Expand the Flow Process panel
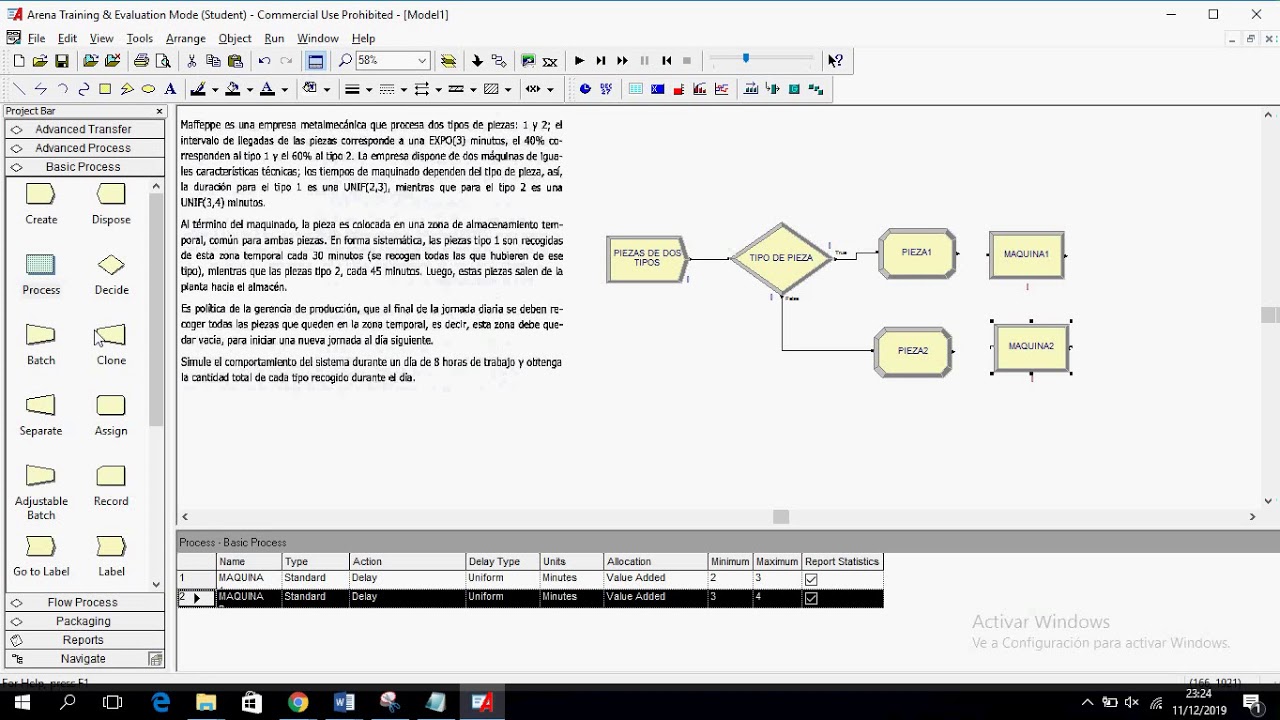Viewport: 1280px width, 720px height. click(x=84, y=602)
